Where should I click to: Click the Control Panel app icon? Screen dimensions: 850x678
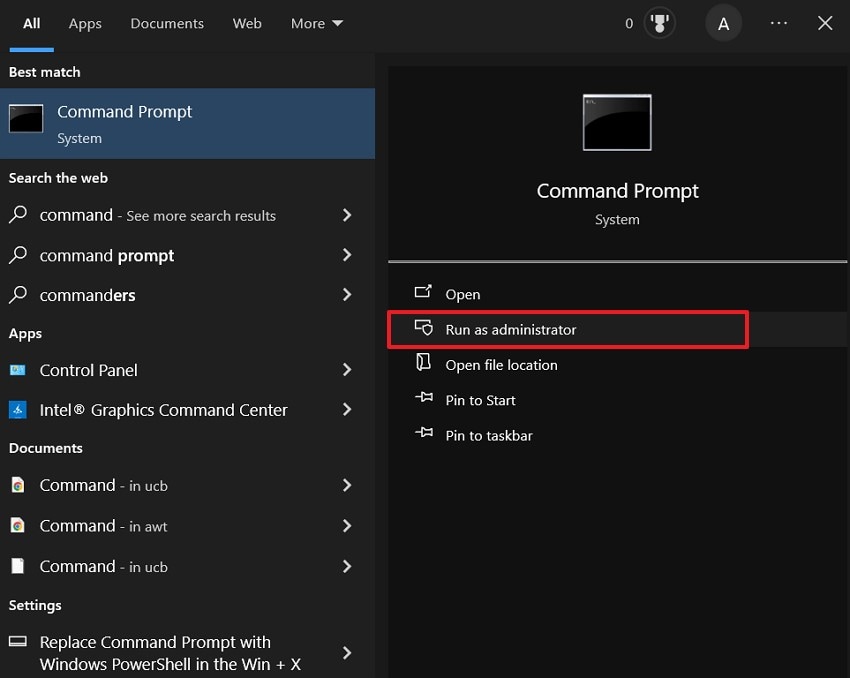pyautogui.click(x=17, y=370)
